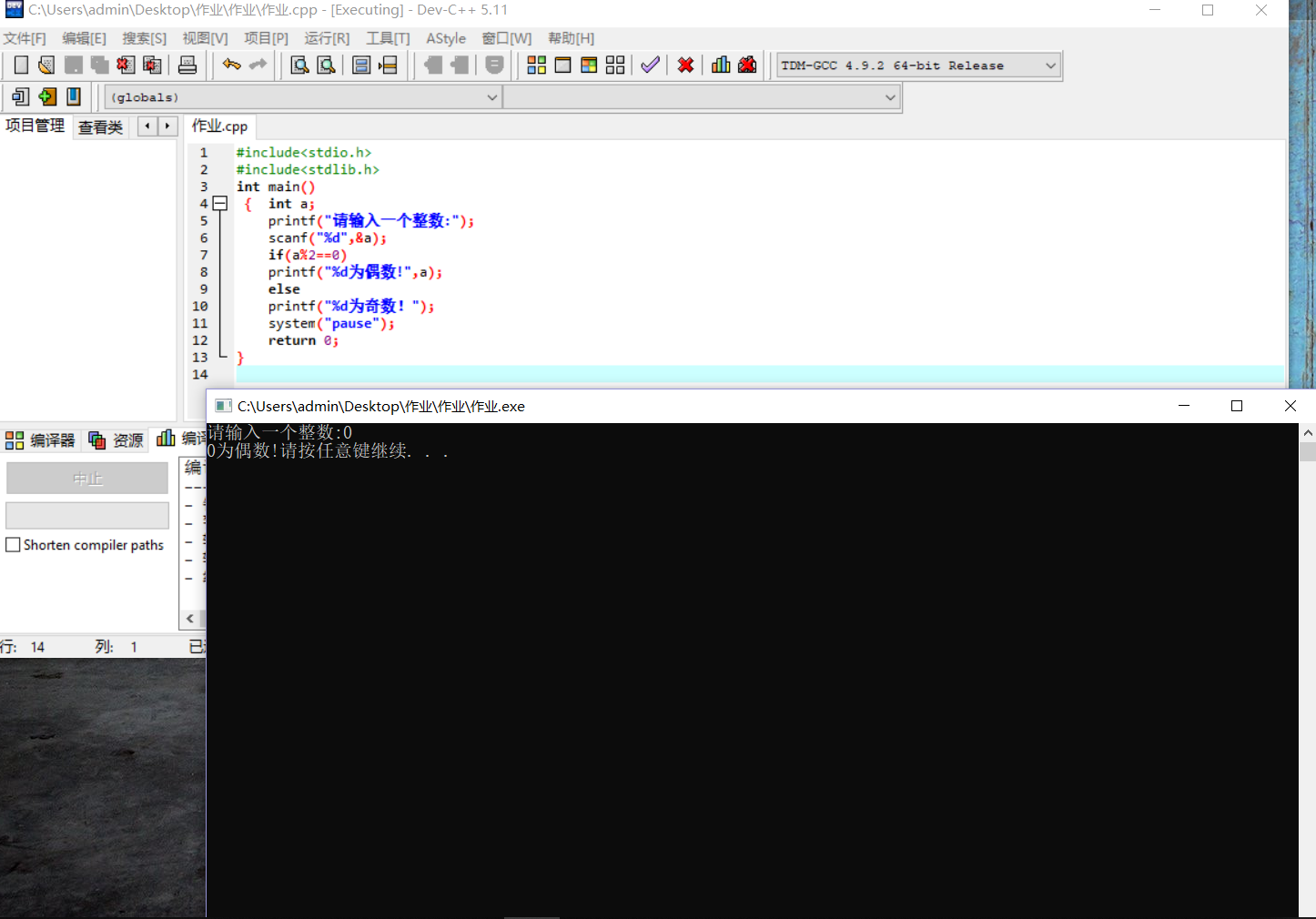Click the scanf("%d",&a); code line

pyautogui.click(x=328, y=237)
